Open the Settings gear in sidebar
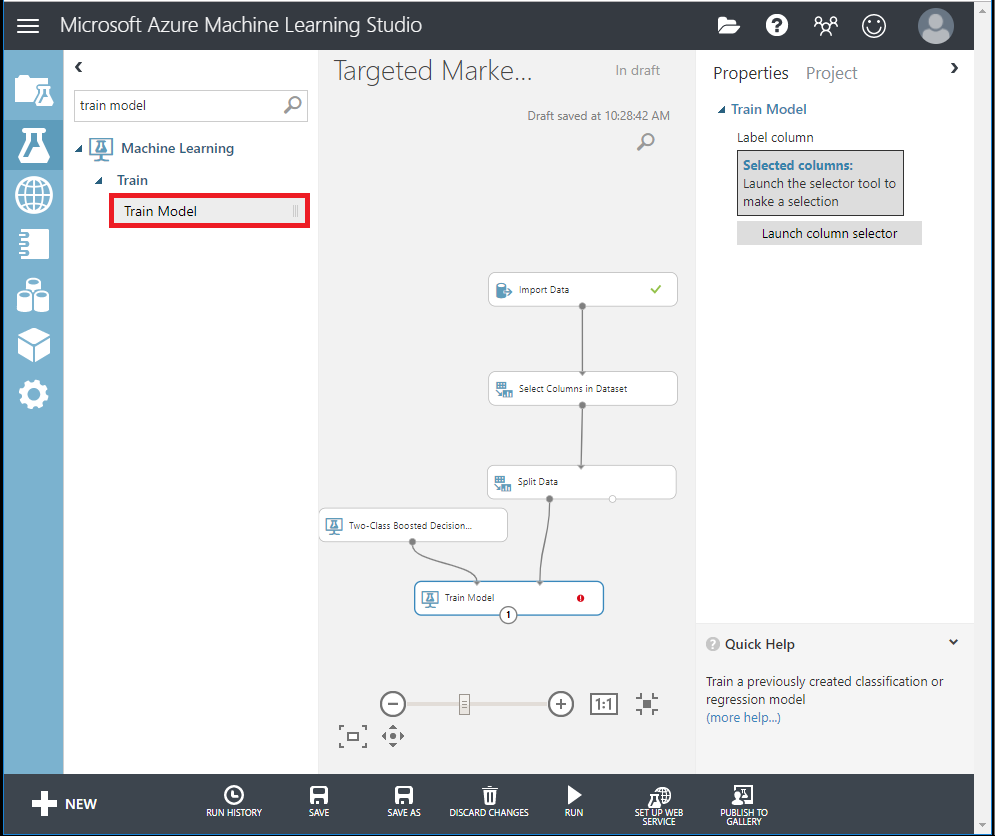This screenshot has width=995, height=836. 33,395
